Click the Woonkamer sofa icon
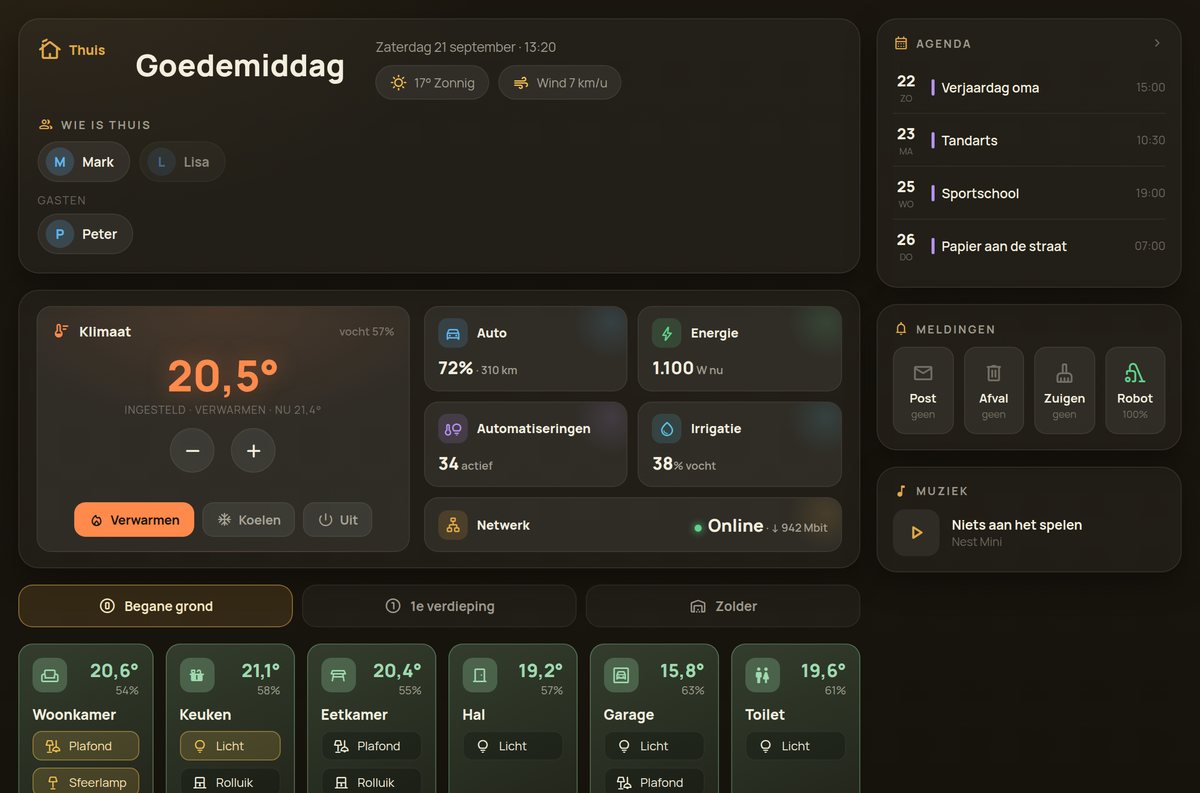This screenshot has height=793, width=1200. tap(50, 675)
